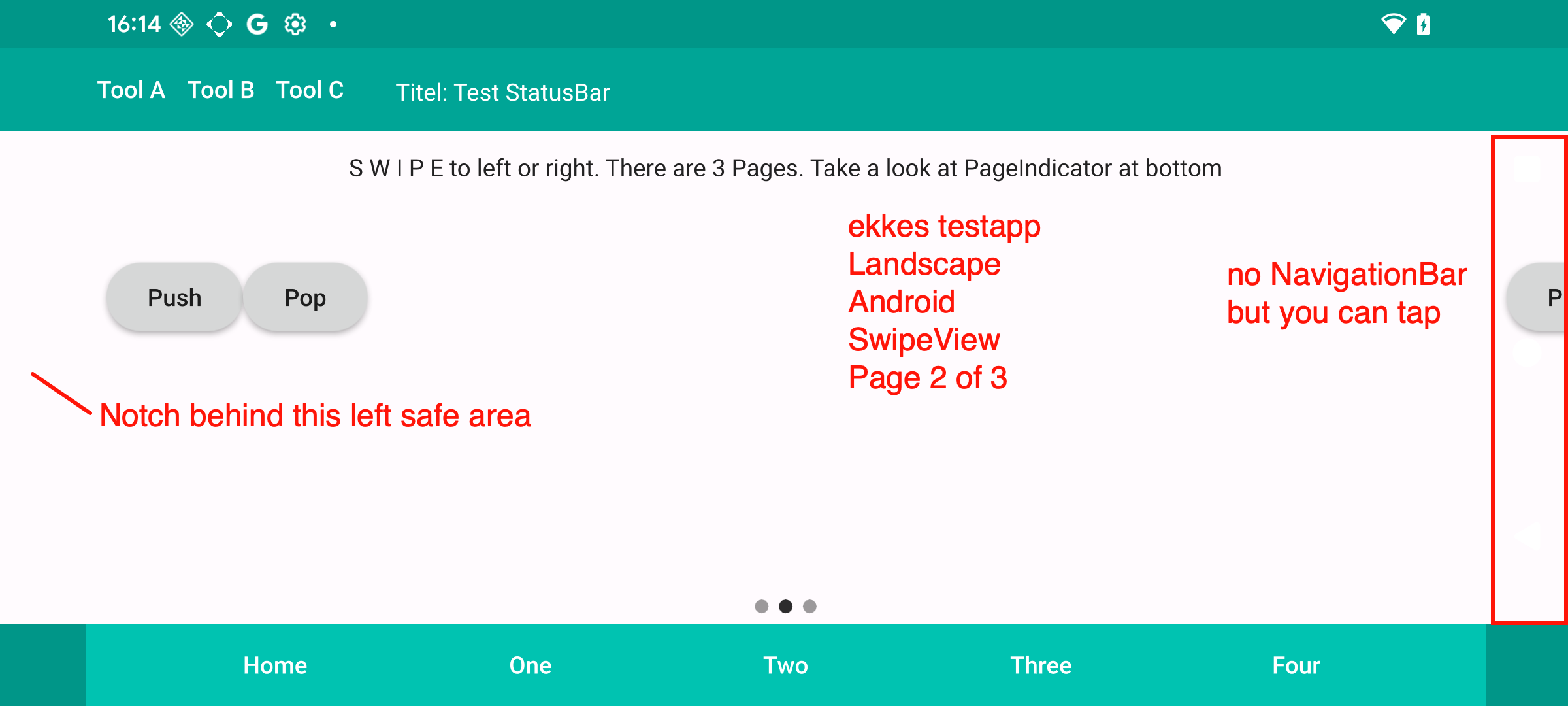Click the Pop button
1568x706 pixels.
click(x=305, y=297)
